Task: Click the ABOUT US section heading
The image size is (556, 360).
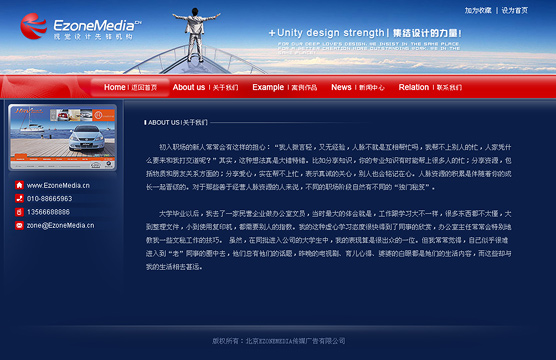Action: (x=176, y=122)
